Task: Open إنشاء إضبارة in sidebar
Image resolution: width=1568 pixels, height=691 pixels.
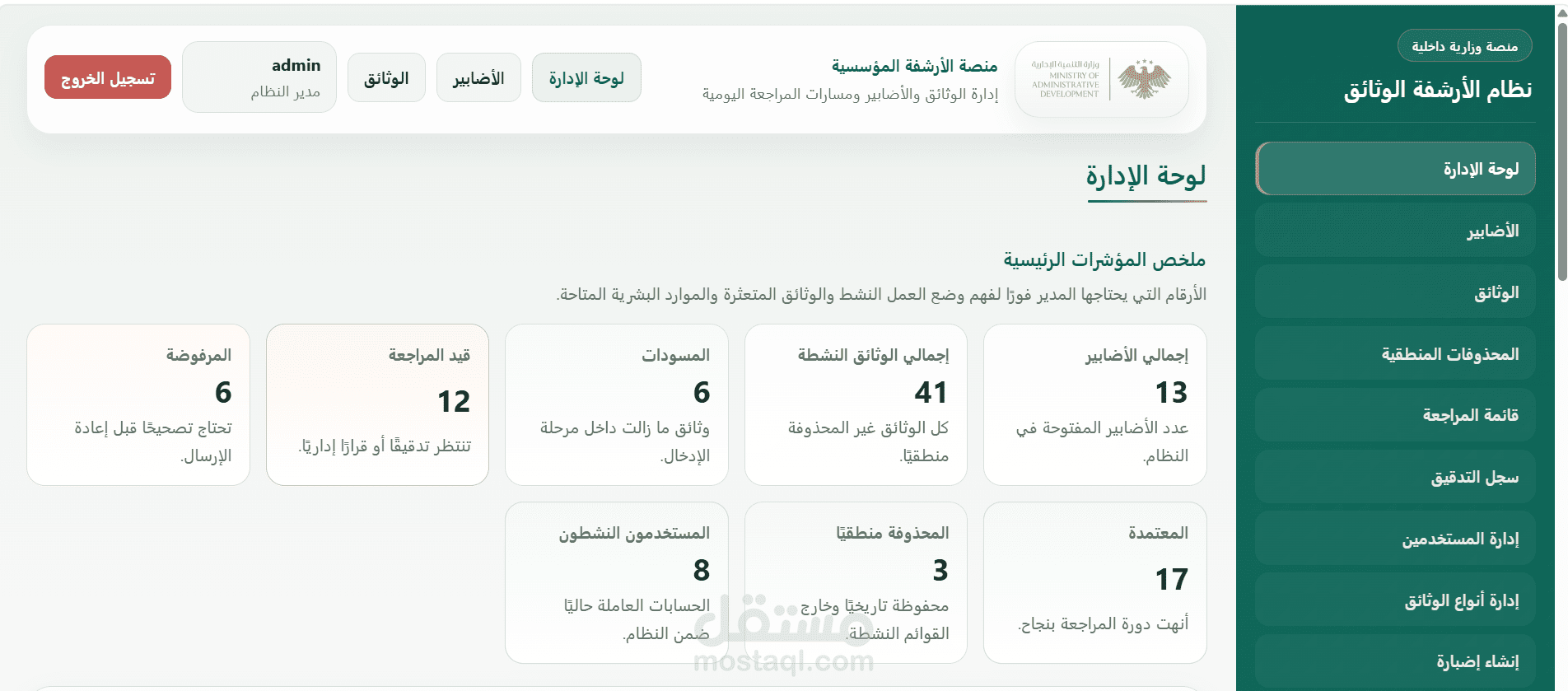Action: coord(1395,661)
